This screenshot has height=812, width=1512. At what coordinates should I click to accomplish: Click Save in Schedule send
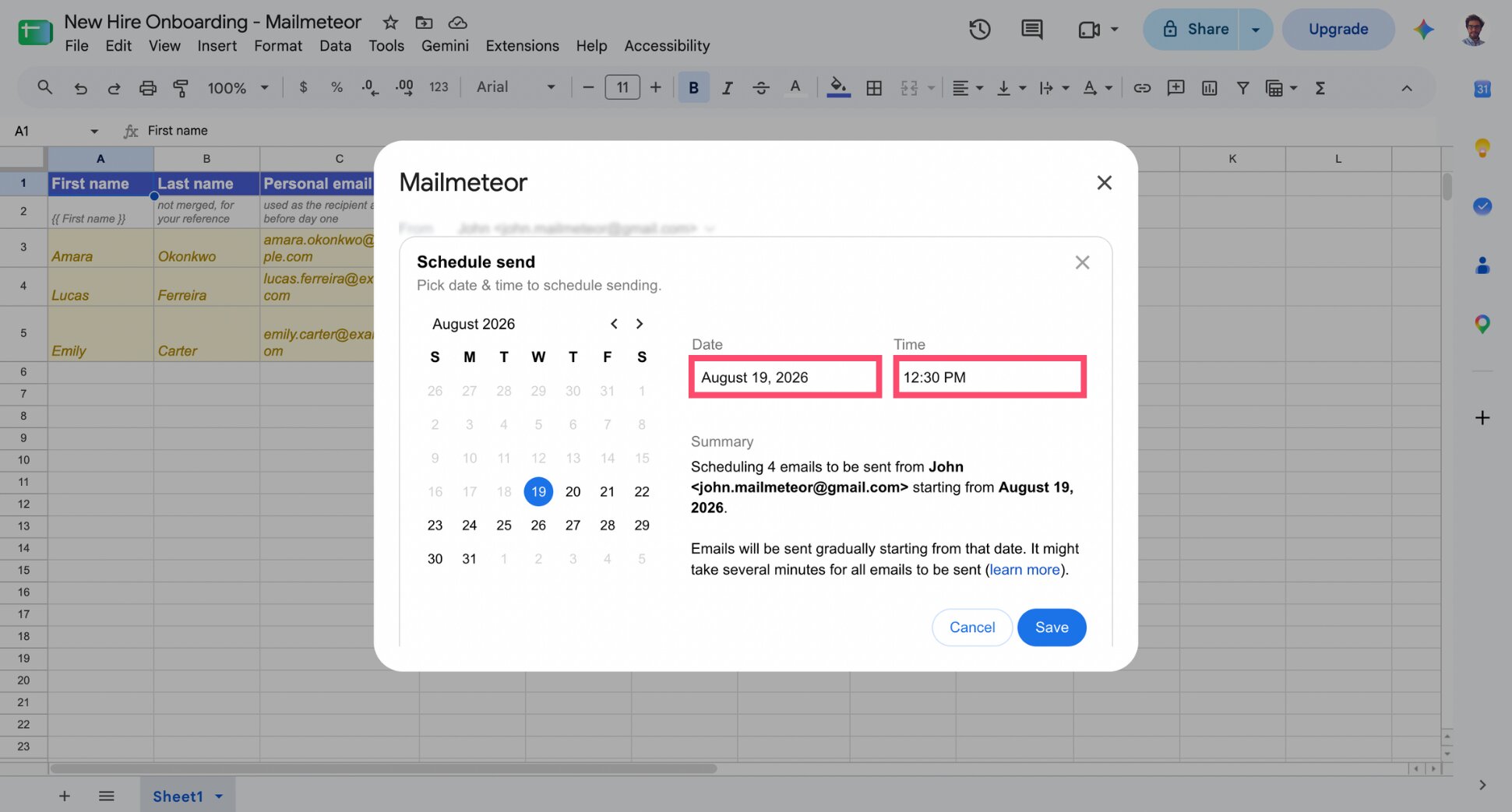click(1052, 627)
